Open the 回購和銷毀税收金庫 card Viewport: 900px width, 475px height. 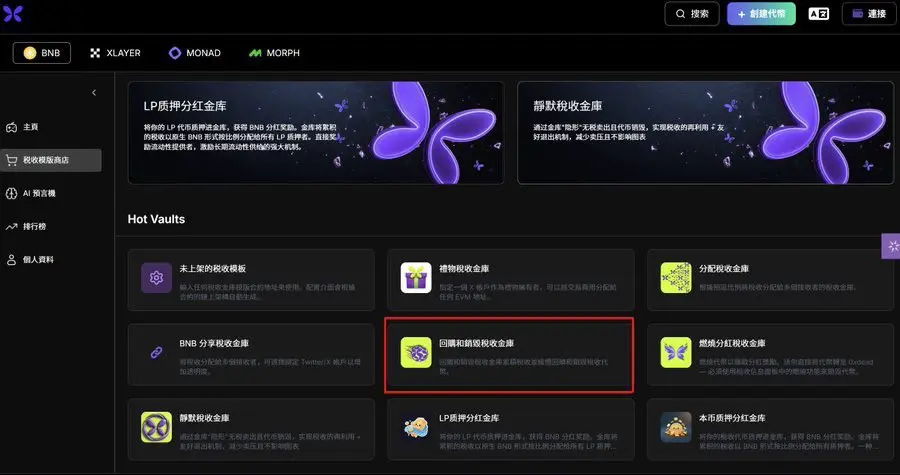[x=511, y=355]
